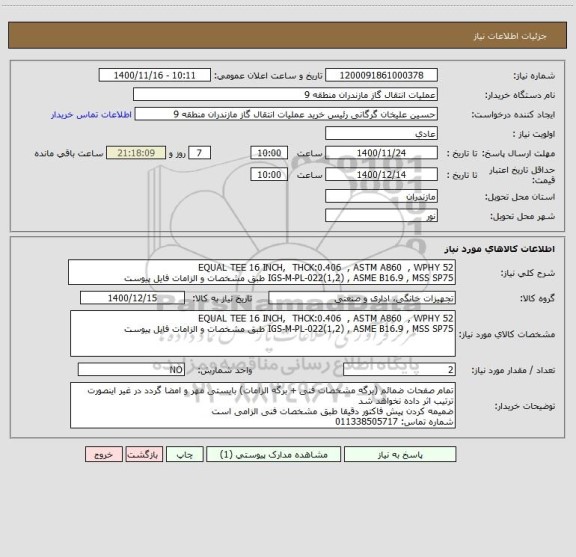Image resolution: width=576 pixels, height=557 pixels.
Task: Click the buyer organization name field
Action: point(285,95)
